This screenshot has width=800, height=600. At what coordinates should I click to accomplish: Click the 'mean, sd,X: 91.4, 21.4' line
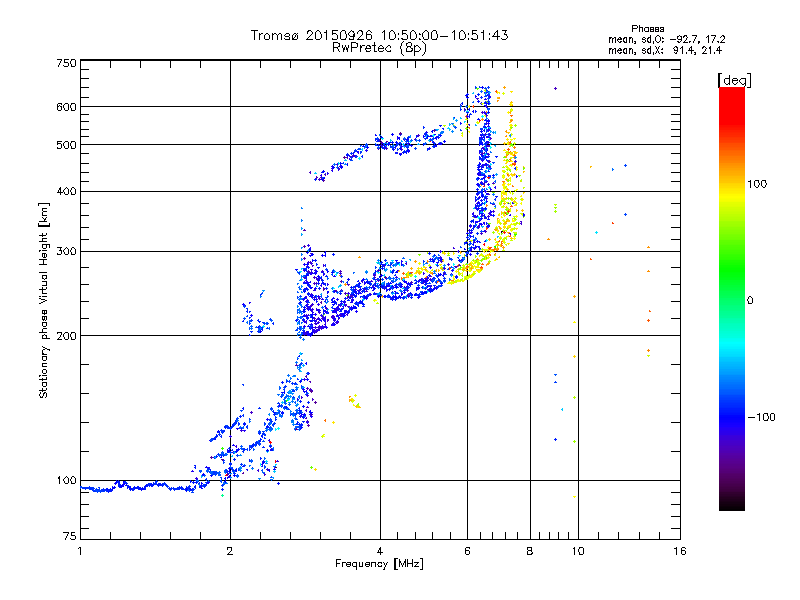click(665, 51)
